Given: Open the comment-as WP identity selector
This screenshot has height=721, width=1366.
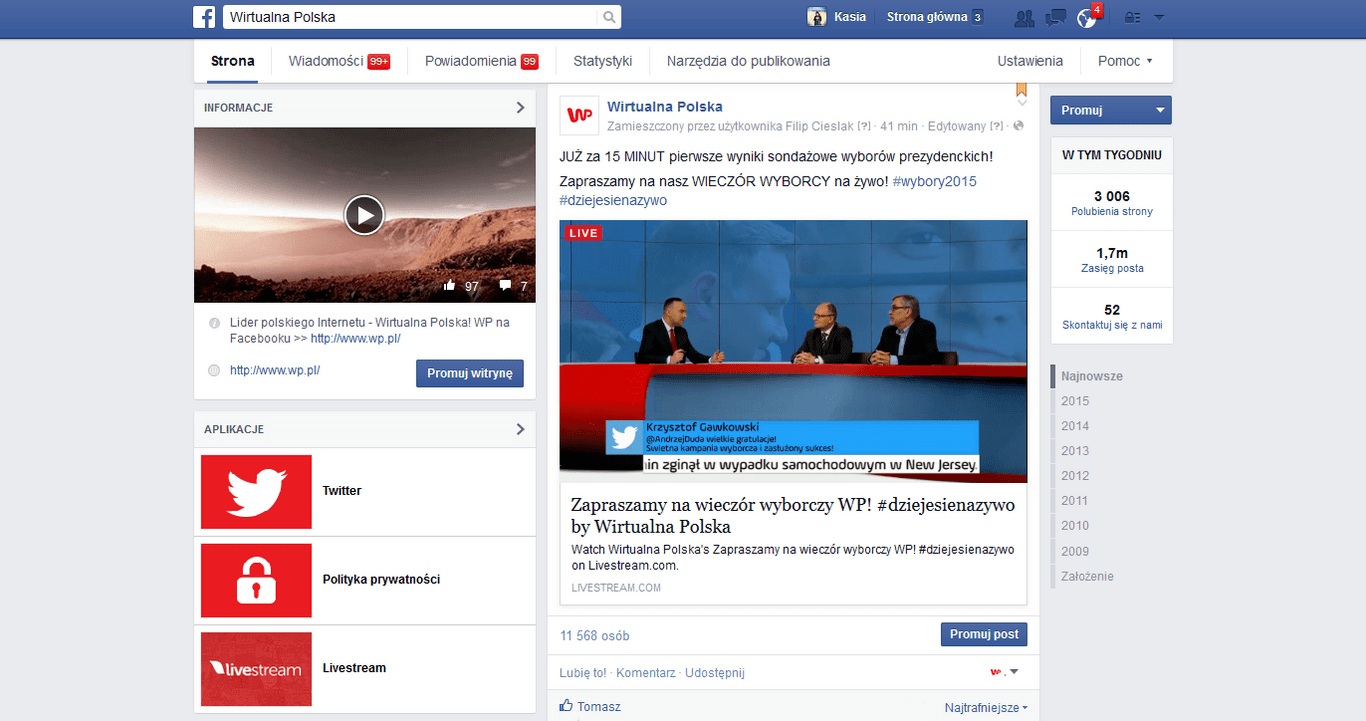Looking at the screenshot, I should (1003, 672).
